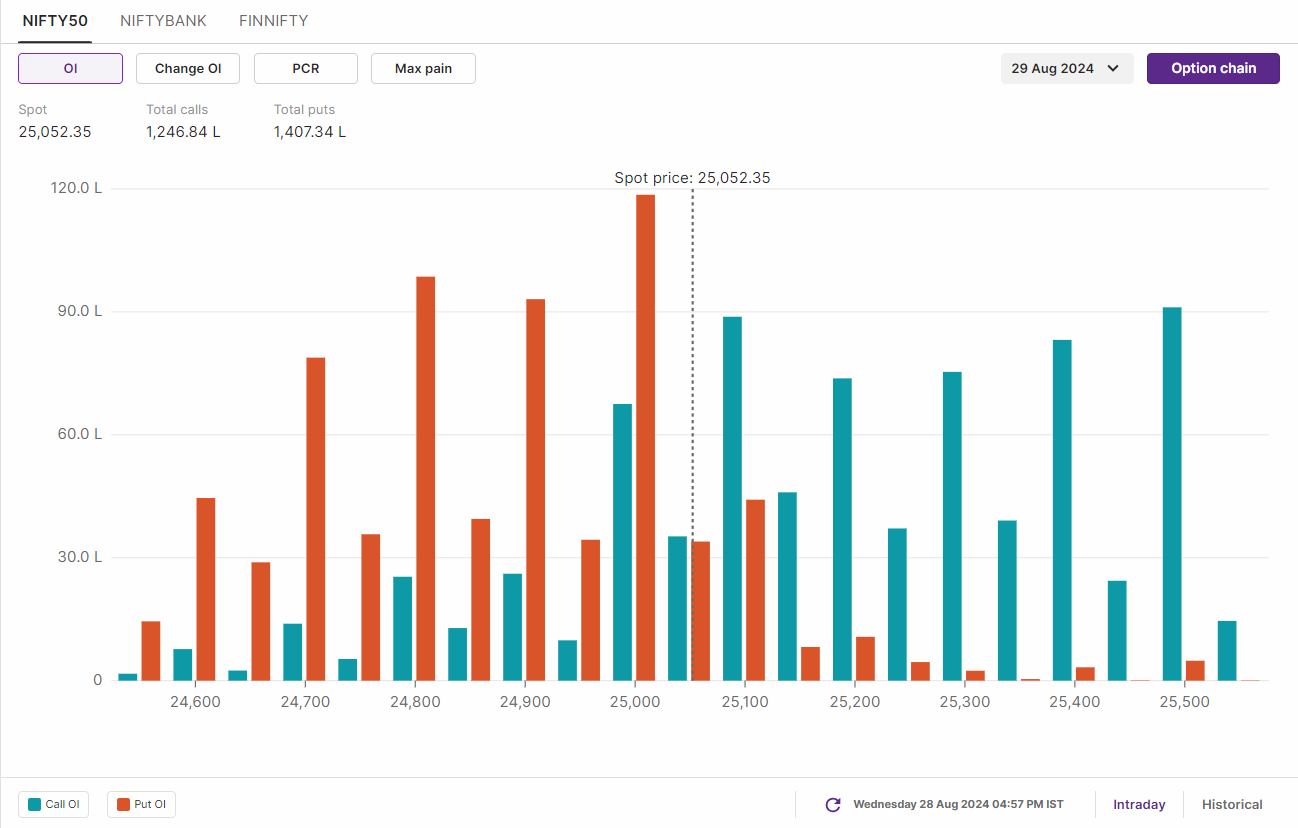Click the 25,000 strike axis label
The height and width of the screenshot is (828, 1298).
[x=635, y=702]
